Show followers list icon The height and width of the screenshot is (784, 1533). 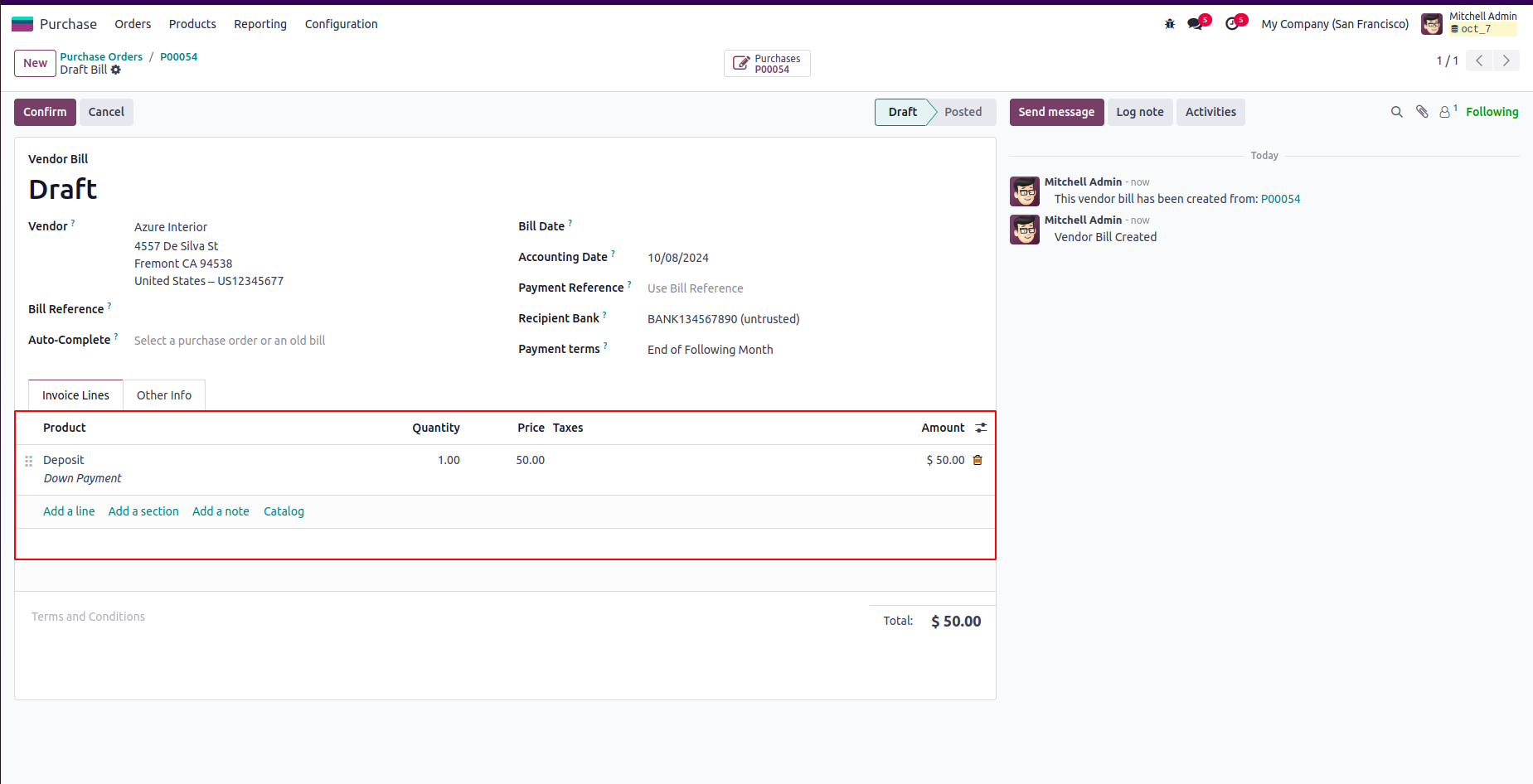point(1445,112)
